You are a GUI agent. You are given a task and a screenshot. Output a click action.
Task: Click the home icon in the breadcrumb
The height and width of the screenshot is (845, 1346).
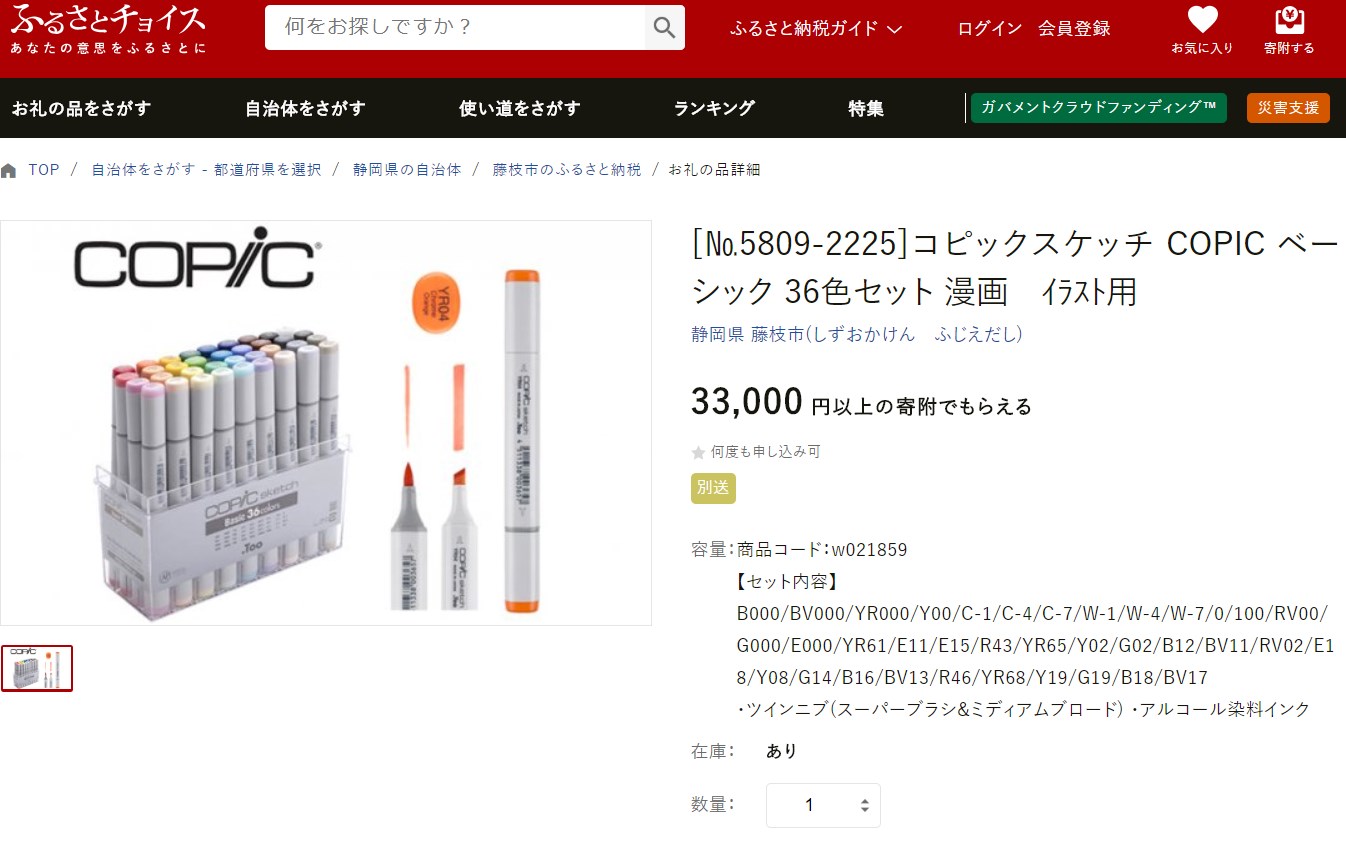click(9, 170)
